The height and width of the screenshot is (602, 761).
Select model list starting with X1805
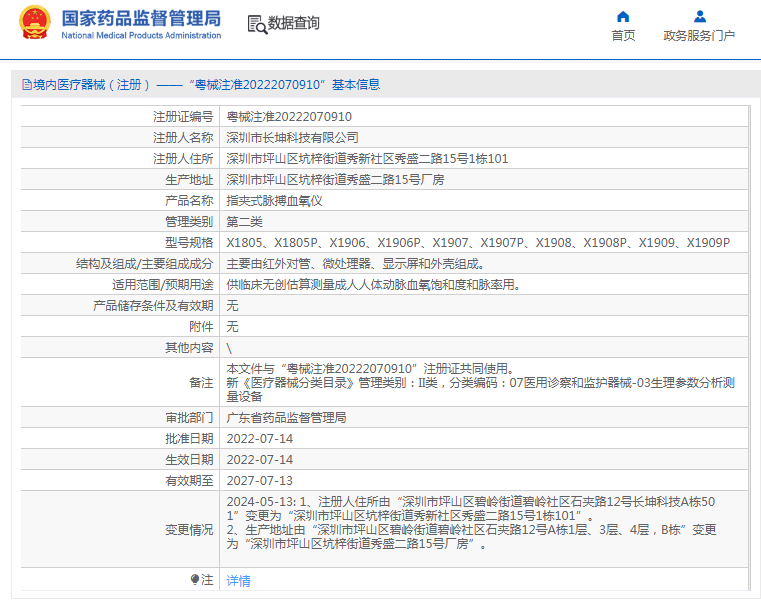pos(478,243)
